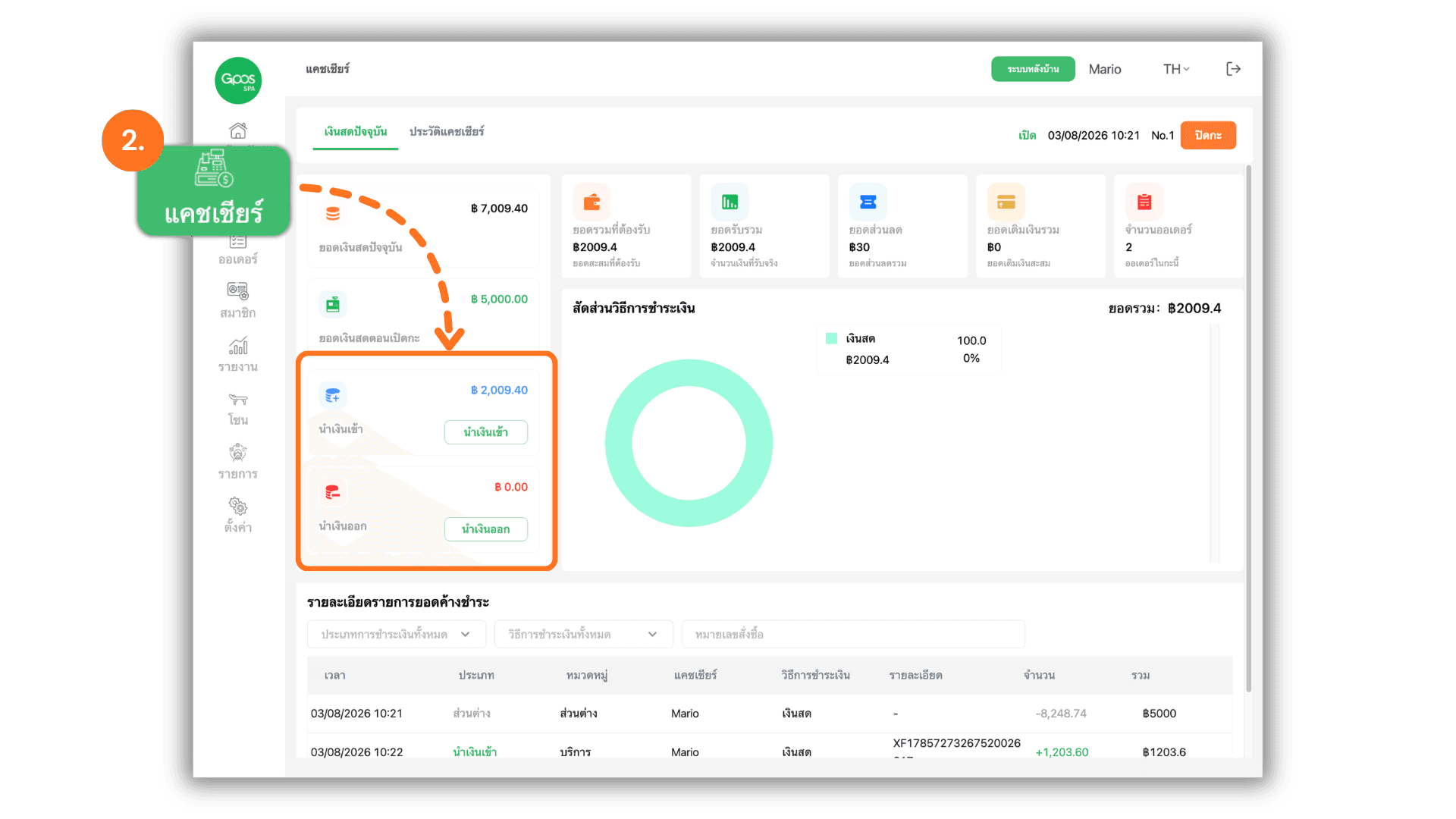Click the Mario user name in header

pos(1105,69)
